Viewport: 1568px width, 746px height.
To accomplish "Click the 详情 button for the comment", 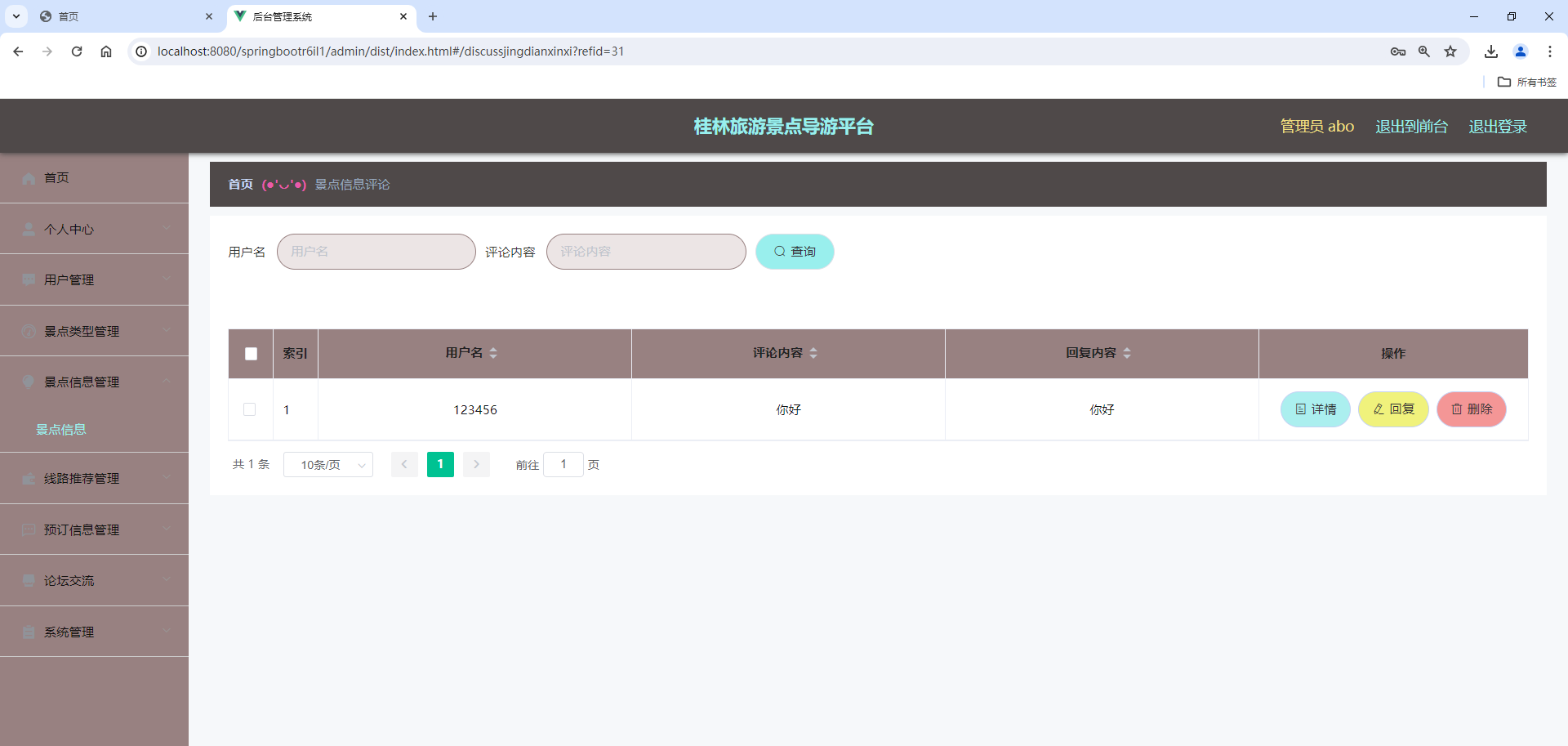I will coord(1315,409).
